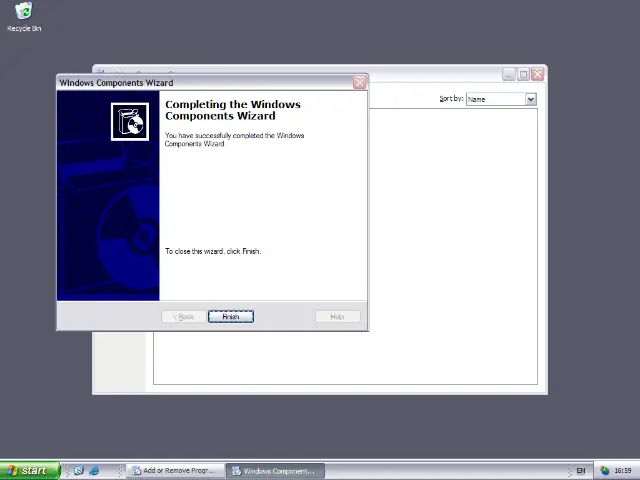
Task: Maximize the Add or Remove Programs window
Action: pos(523,74)
